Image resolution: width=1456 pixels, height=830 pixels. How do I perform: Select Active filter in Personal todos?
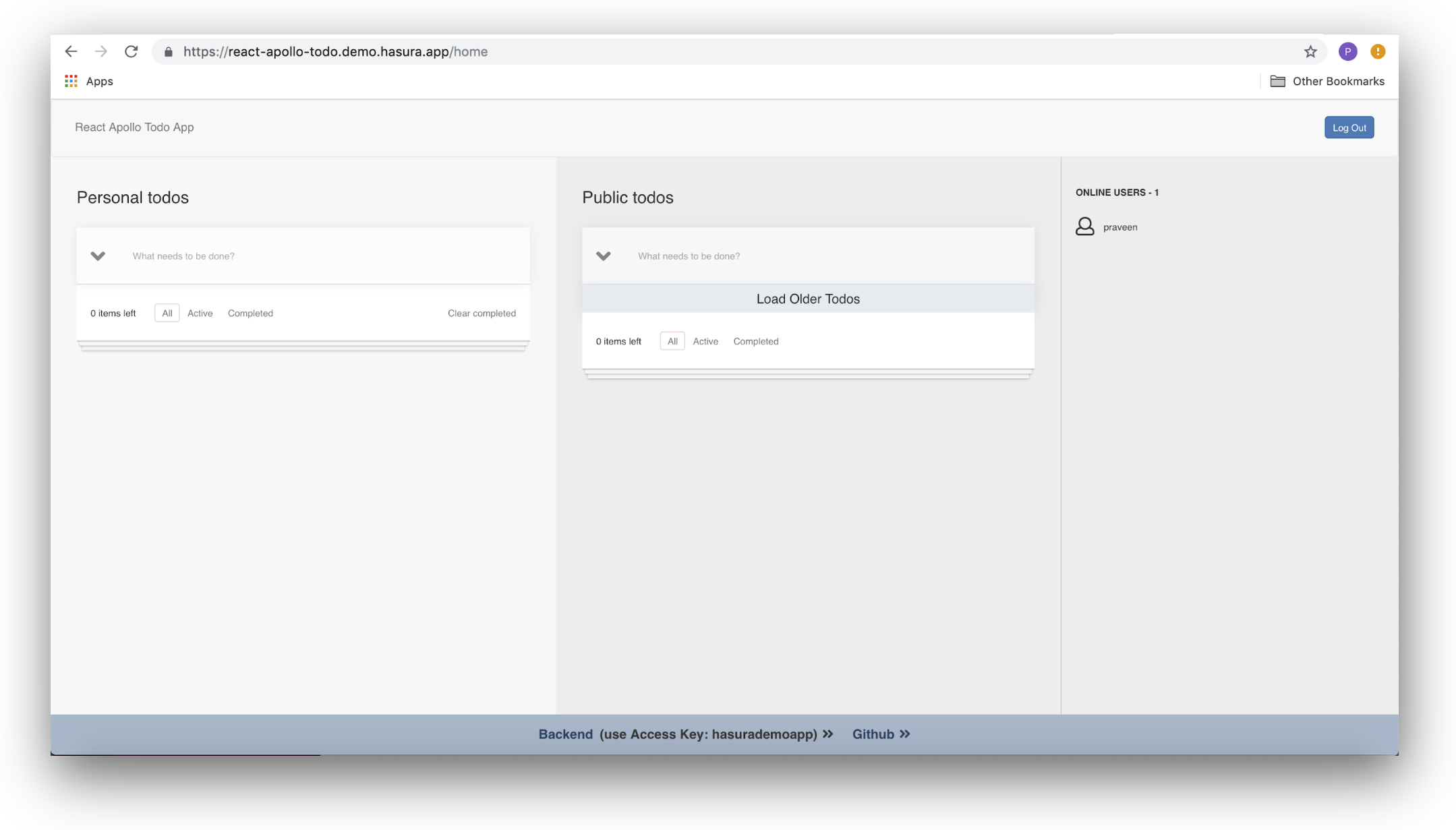click(x=200, y=313)
